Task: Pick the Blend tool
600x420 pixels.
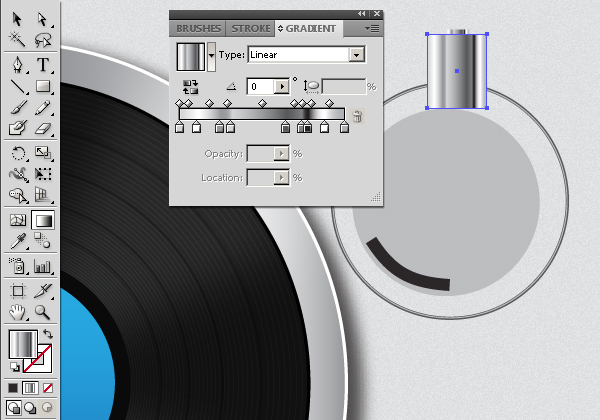Action: click(42, 241)
